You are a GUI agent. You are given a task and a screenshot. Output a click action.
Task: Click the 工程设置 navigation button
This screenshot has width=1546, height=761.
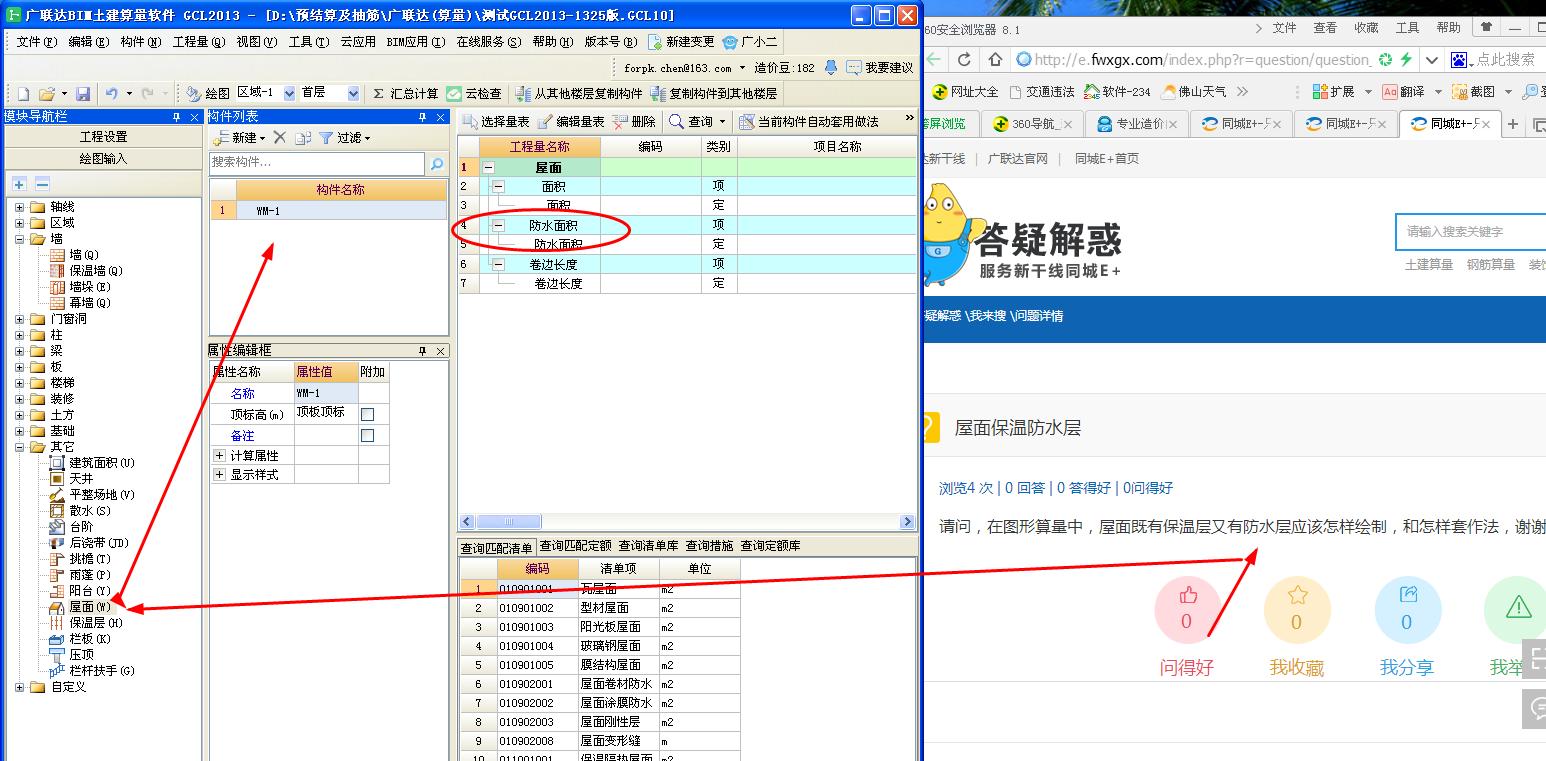click(104, 137)
